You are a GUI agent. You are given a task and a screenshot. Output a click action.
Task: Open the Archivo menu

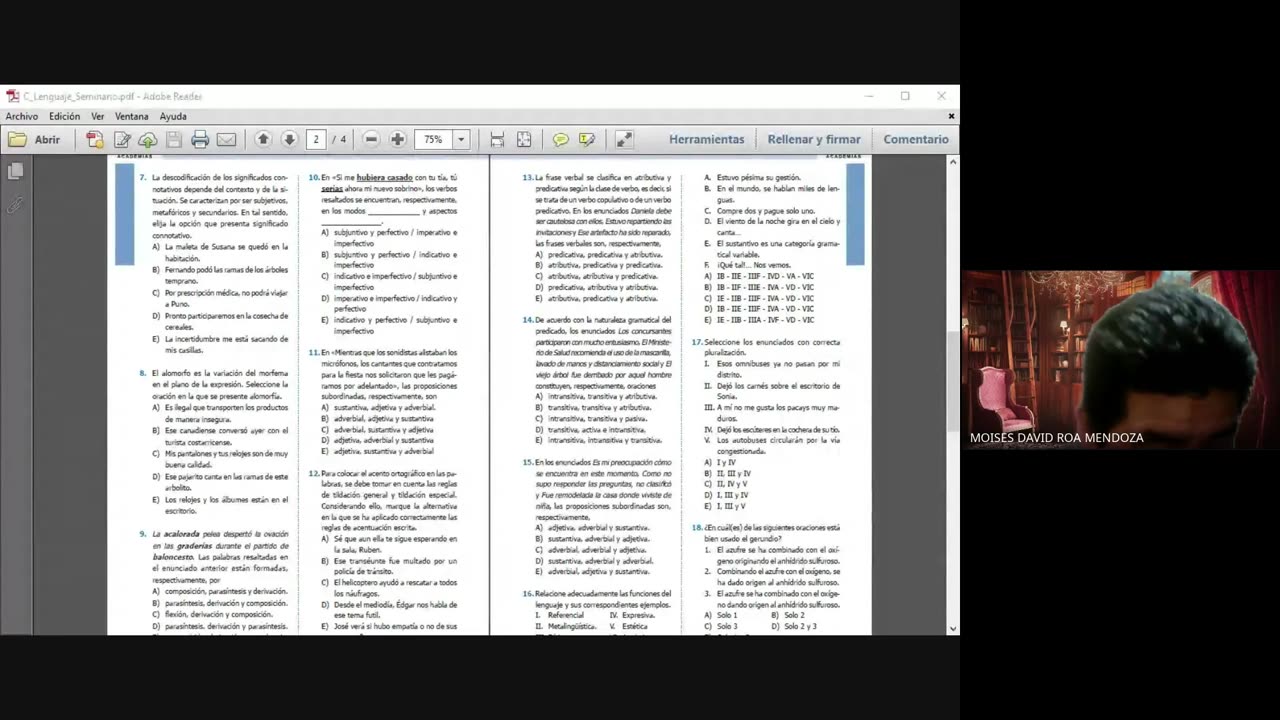22,117
